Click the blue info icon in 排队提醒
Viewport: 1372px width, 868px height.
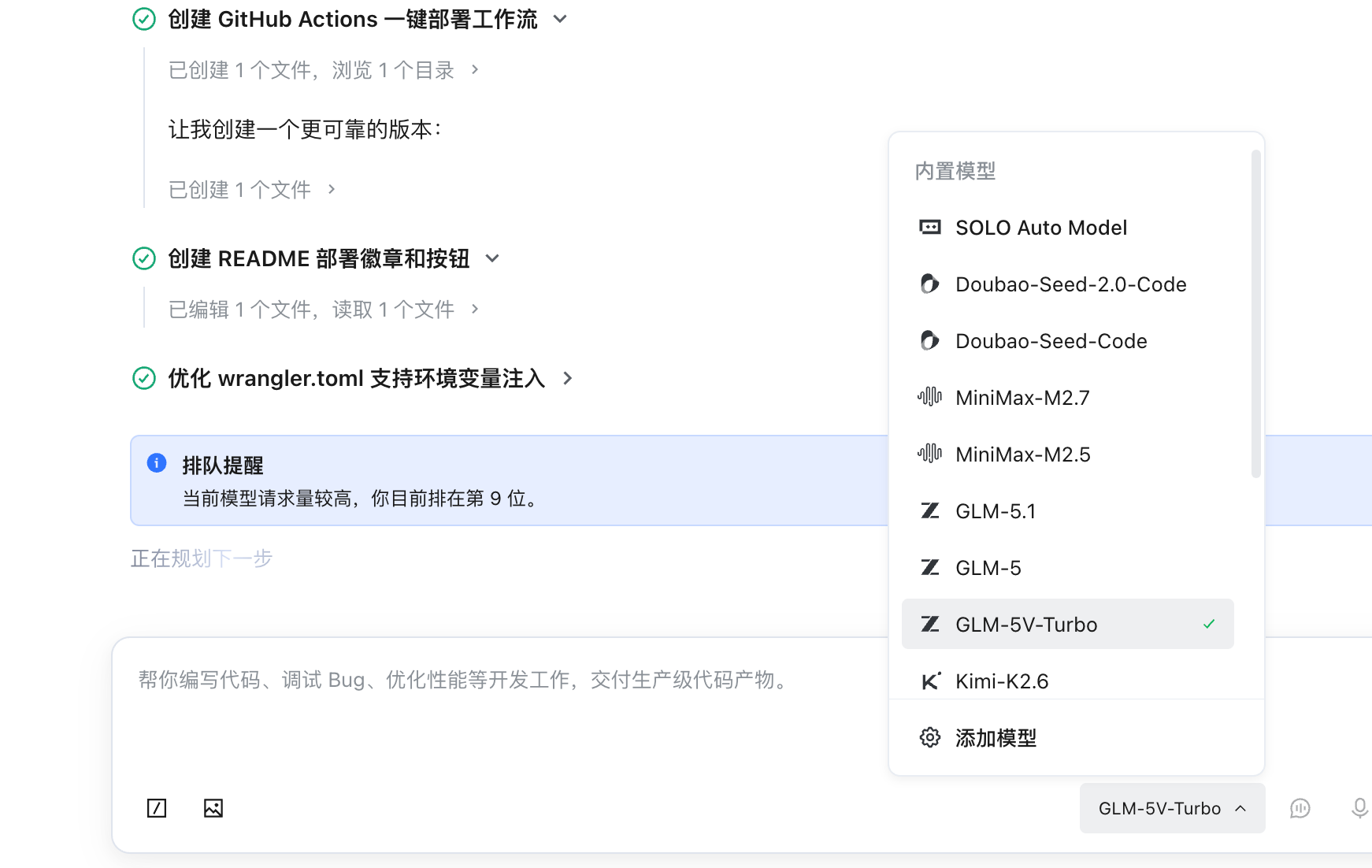(157, 463)
